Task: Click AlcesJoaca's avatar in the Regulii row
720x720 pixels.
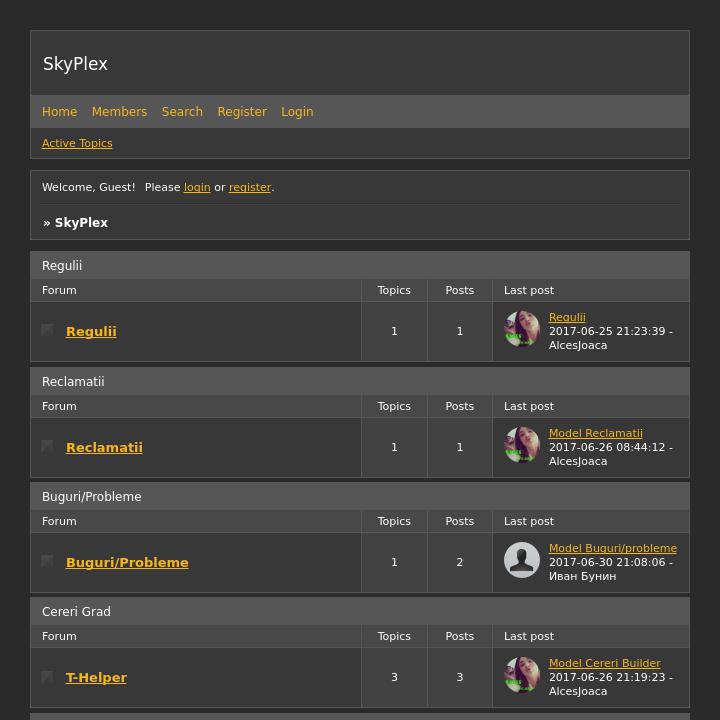Action: [x=522, y=329]
